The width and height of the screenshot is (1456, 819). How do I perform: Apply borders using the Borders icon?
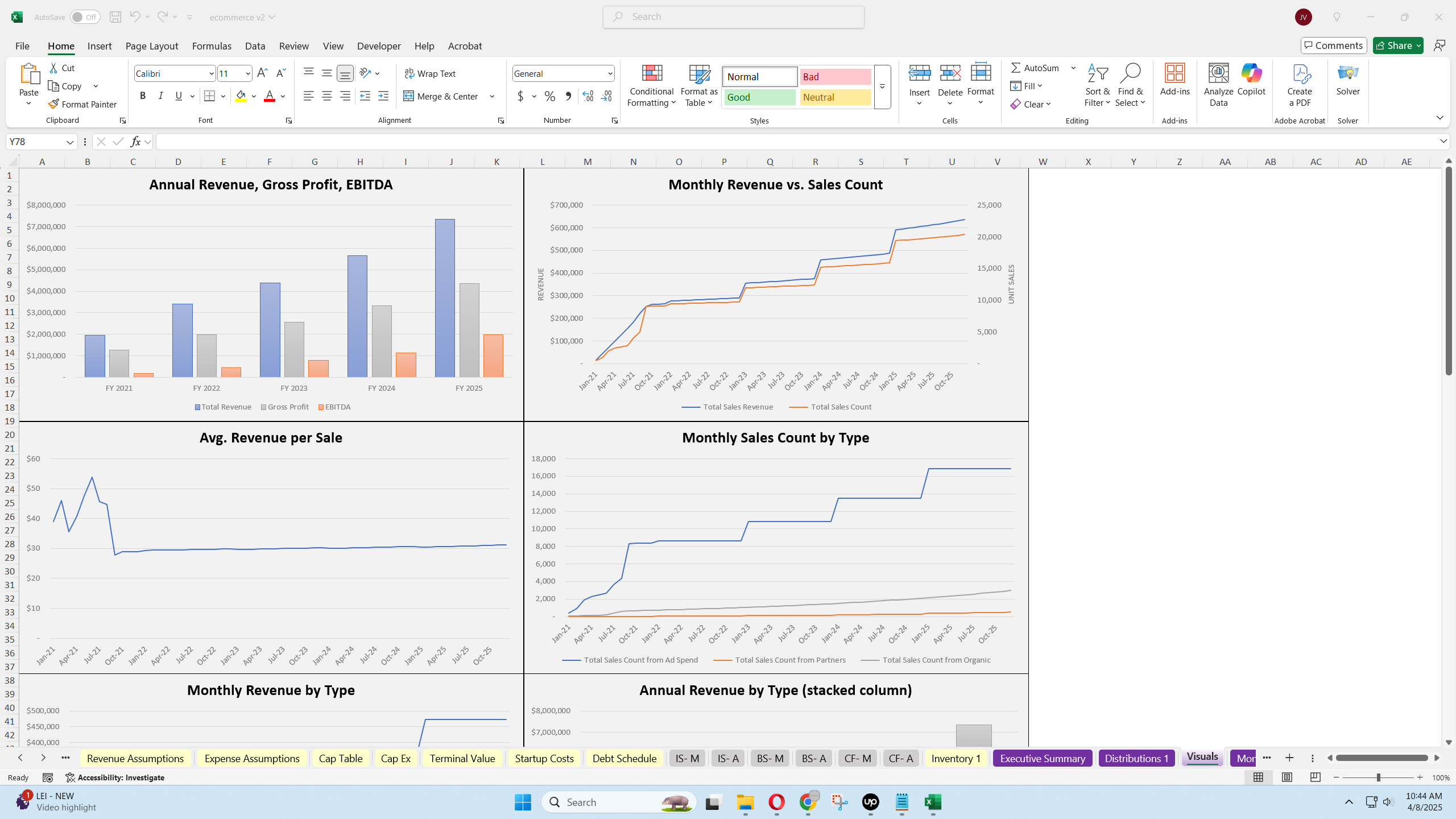(x=209, y=96)
